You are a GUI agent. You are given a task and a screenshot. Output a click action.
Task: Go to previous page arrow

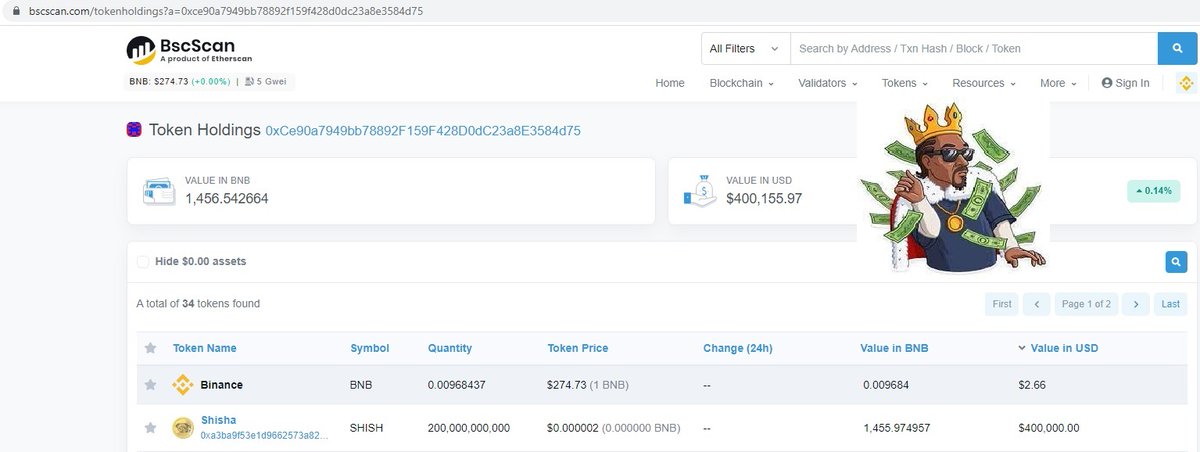pyautogui.click(x=1037, y=304)
